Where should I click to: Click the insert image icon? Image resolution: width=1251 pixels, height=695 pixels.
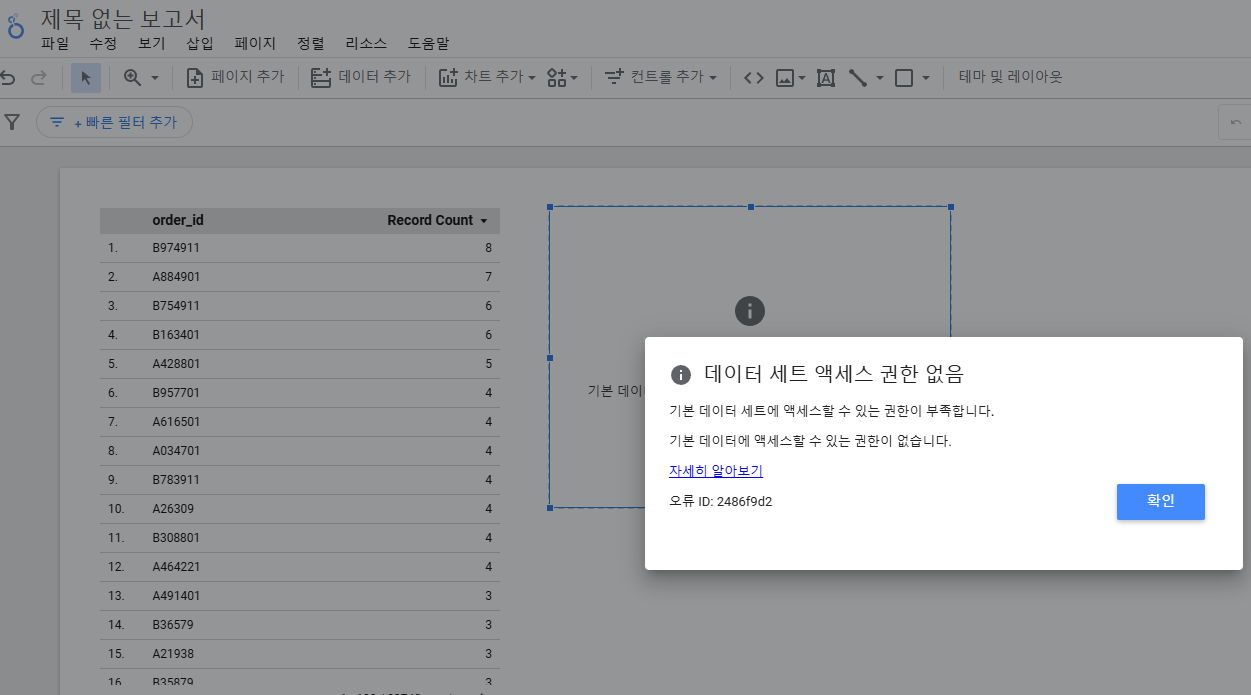pos(785,77)
